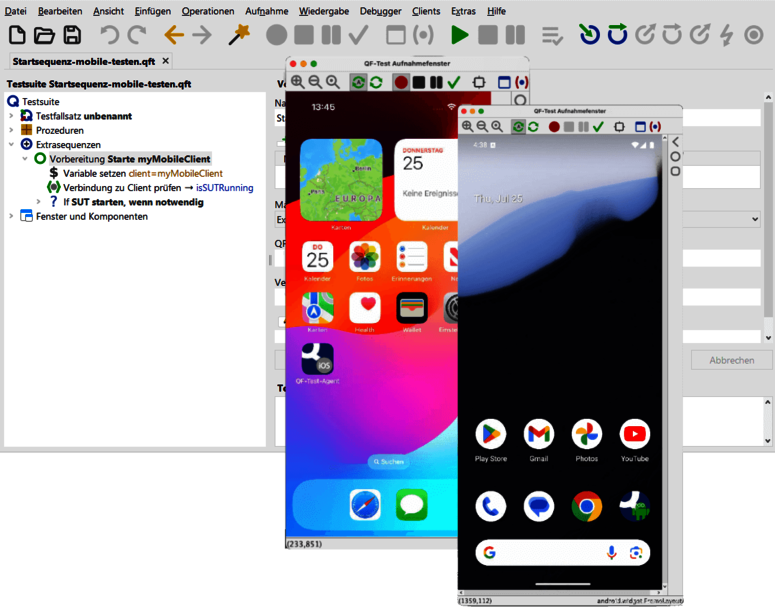Collapse the Extrasequenzen tree node
This screenshot has width=775, height=607.
tap(11, 144)
